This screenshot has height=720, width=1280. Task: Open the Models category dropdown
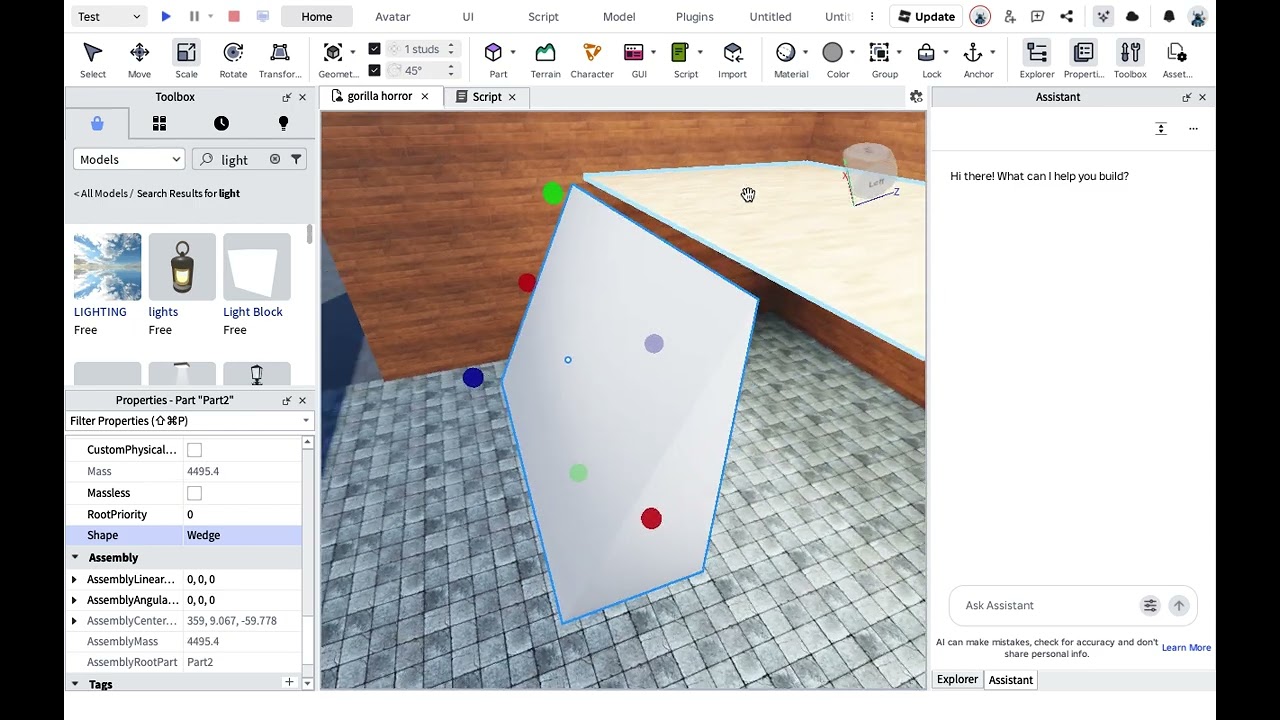129,159
